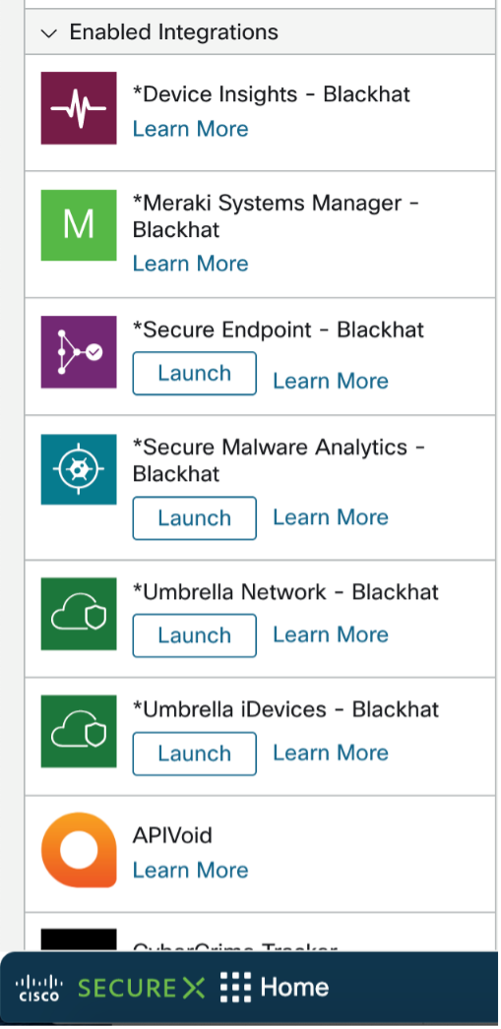
Task: Launch Secure Endpoint - Blackhat
Action: (x=194, y=373)
